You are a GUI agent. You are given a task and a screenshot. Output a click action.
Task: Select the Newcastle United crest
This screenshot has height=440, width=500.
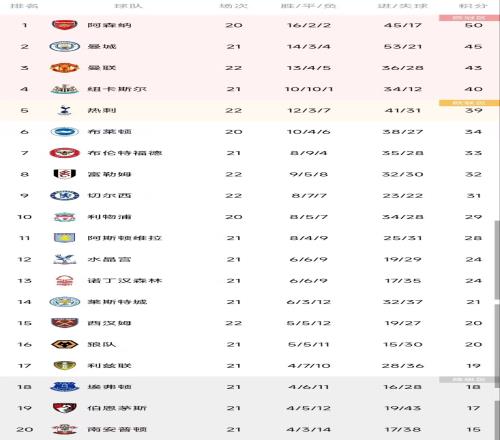tap(65, 89)
